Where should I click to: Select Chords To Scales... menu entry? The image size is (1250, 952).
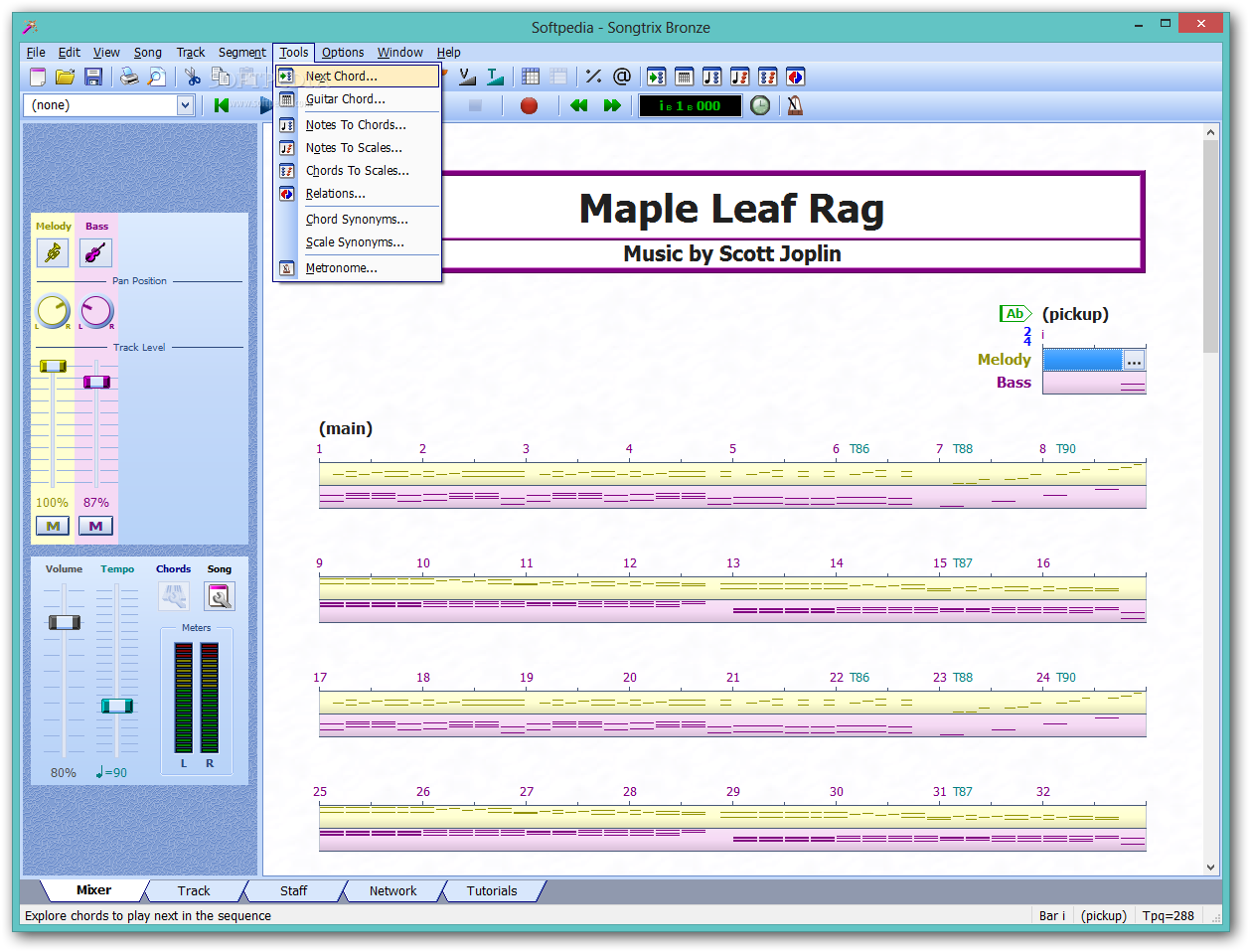[x=358, y=171]
